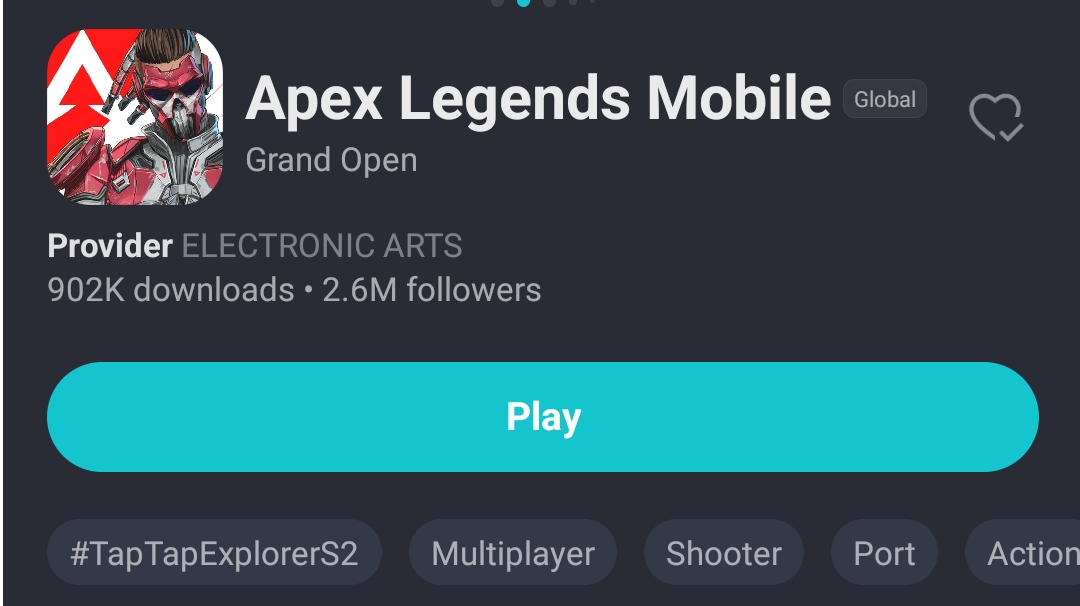Open the #TapTapExplorerS2 tag

click(214, 553)
